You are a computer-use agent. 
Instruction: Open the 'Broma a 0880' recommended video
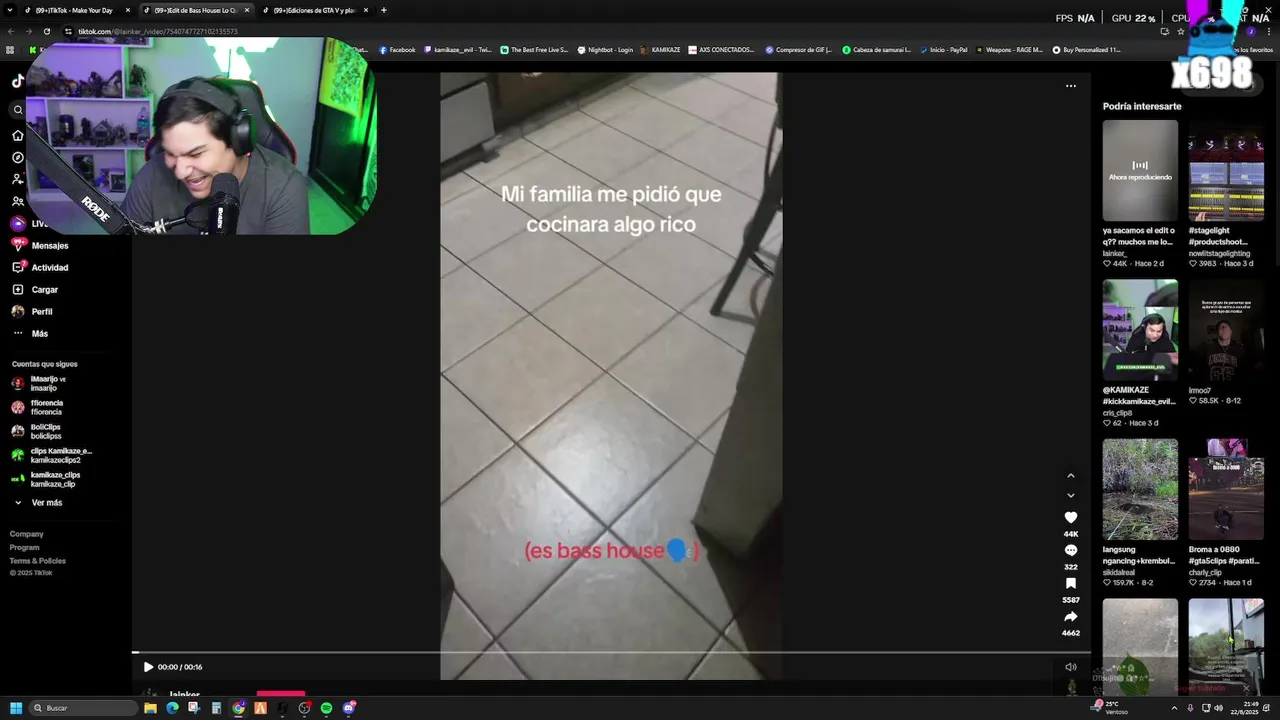[1226, 489]
